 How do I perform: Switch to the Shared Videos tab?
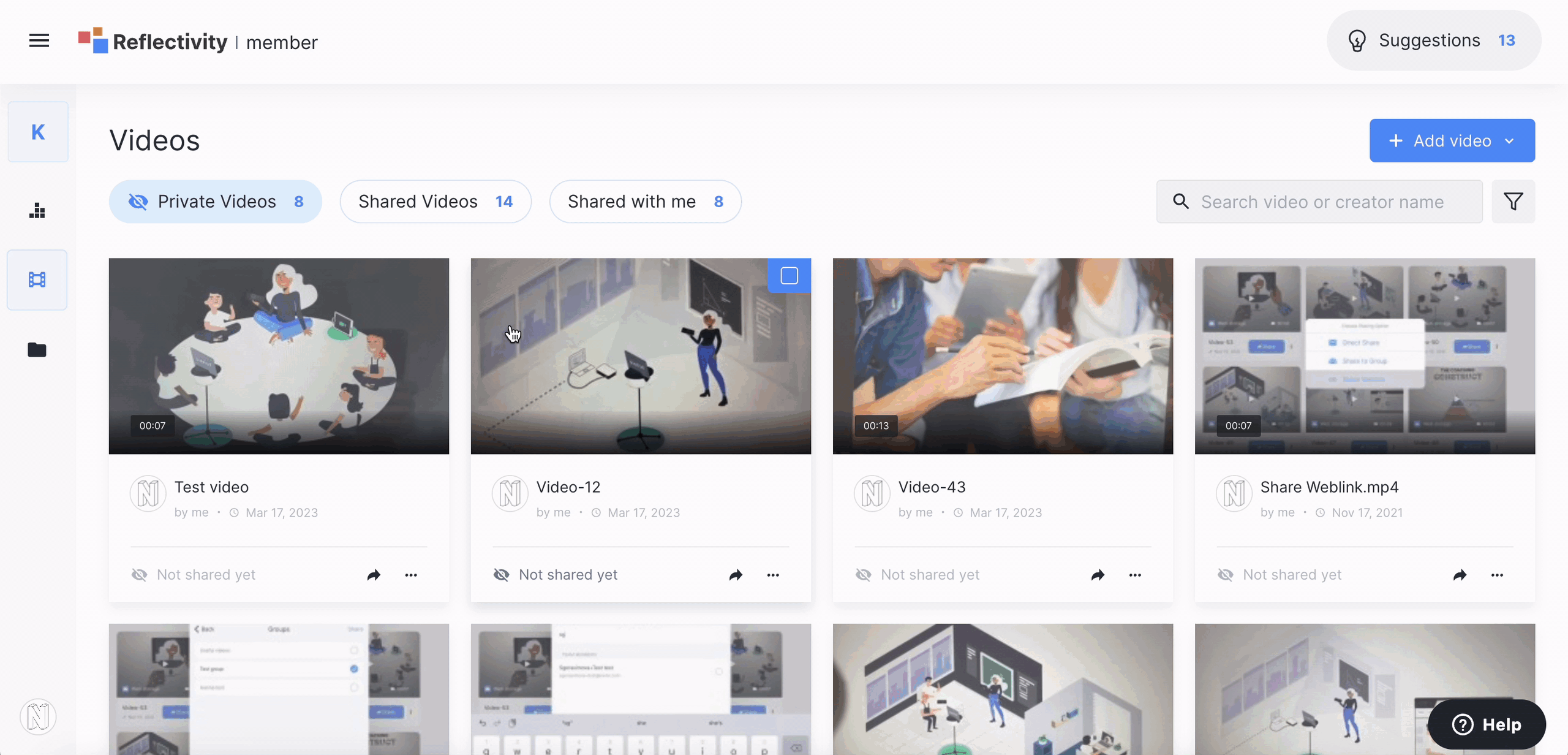click(x=435, y=202)
